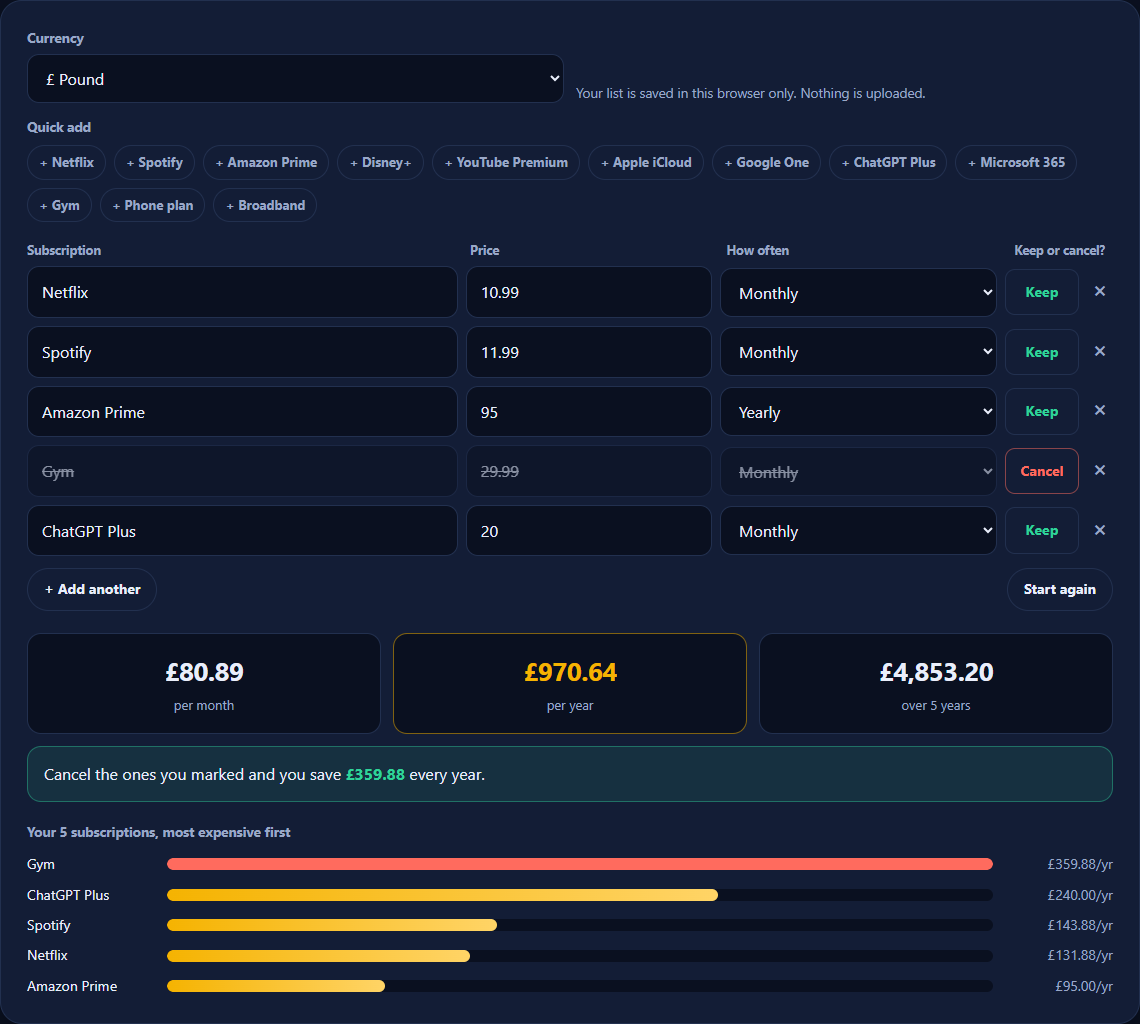Open the Gym frequency dropdown

click(x=858, y=471)
